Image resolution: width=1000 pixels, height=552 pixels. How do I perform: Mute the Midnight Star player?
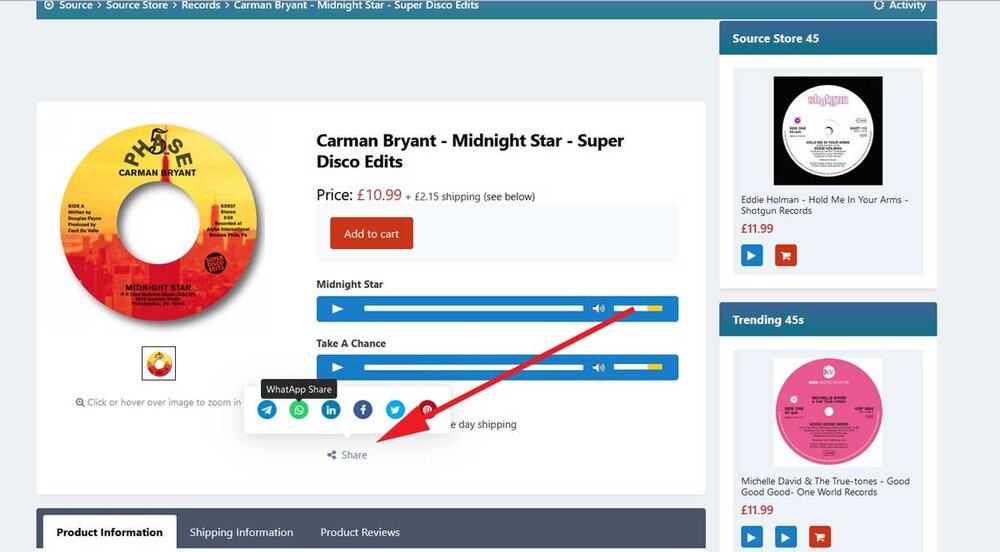click(598, 309)
